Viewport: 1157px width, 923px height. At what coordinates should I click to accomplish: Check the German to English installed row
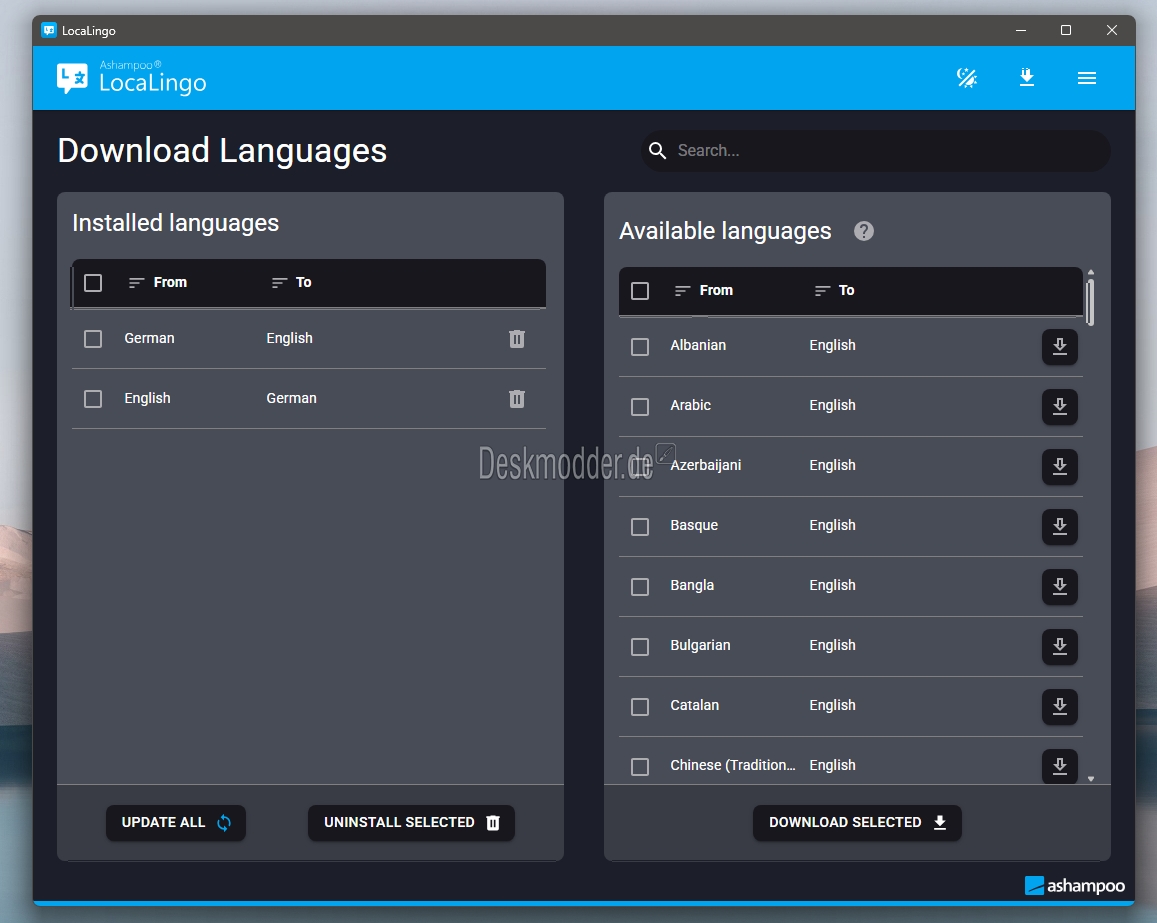pos(93,339)
